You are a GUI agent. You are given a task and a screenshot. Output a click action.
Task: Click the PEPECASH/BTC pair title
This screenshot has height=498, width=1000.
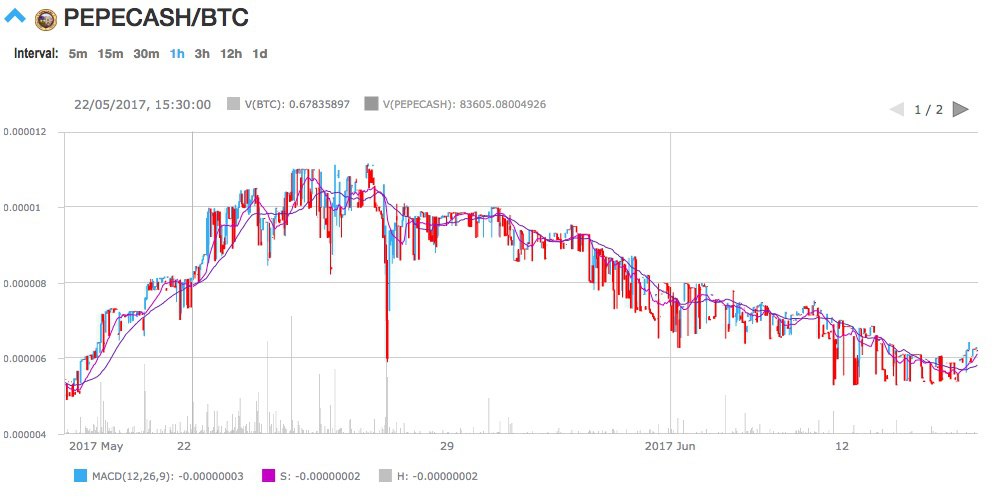pyautogui.click(x=156, y=18)
